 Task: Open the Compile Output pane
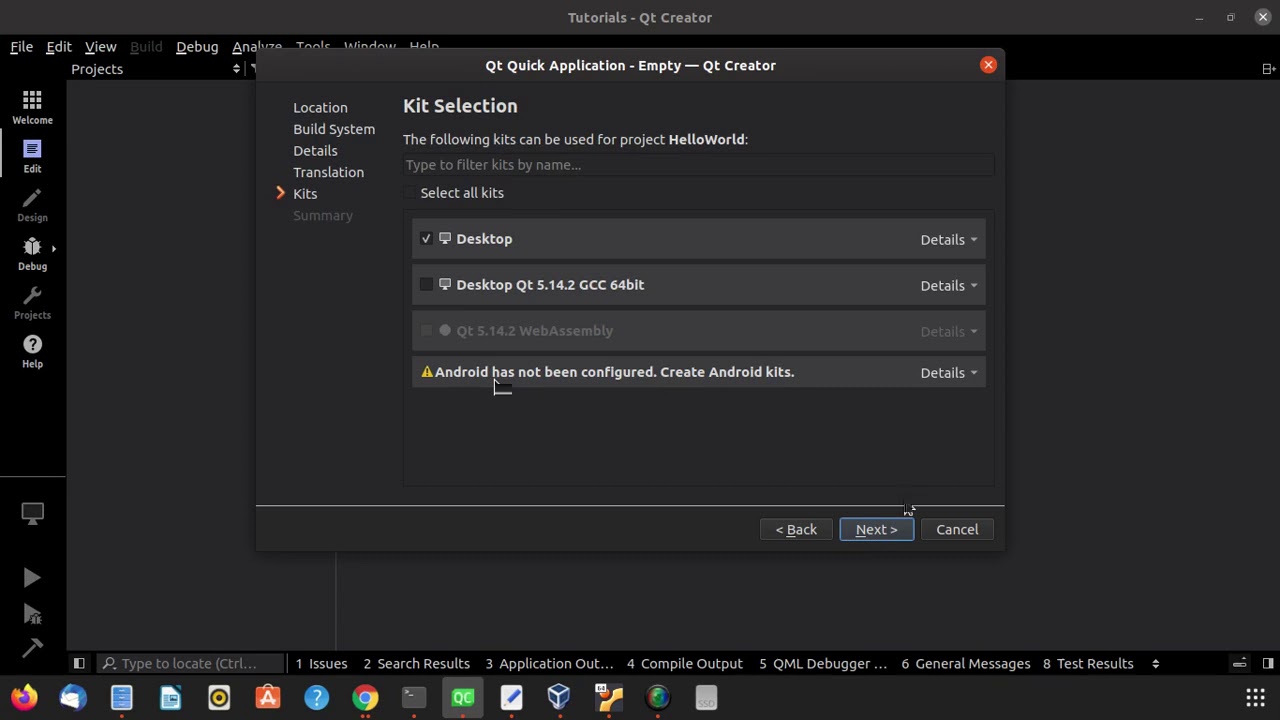tap(685, 663)
